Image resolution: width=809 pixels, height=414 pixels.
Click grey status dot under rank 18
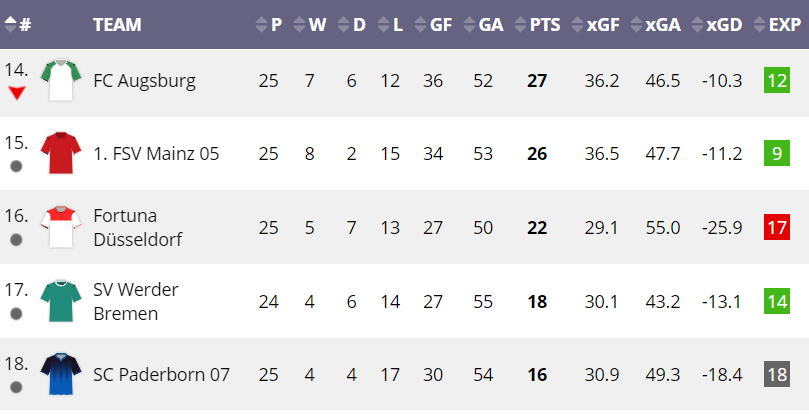17,387
